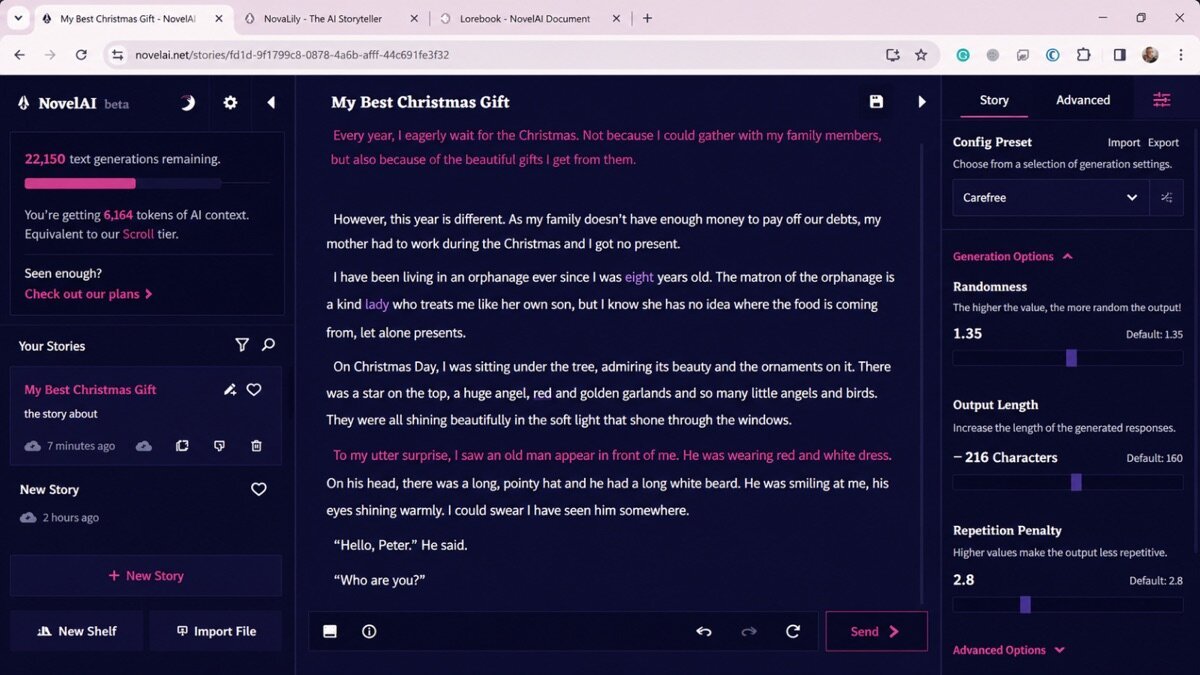This screenshot has width=1200, height=675.
Task: Open the image generation icon below editor
Action: (330, 631)
